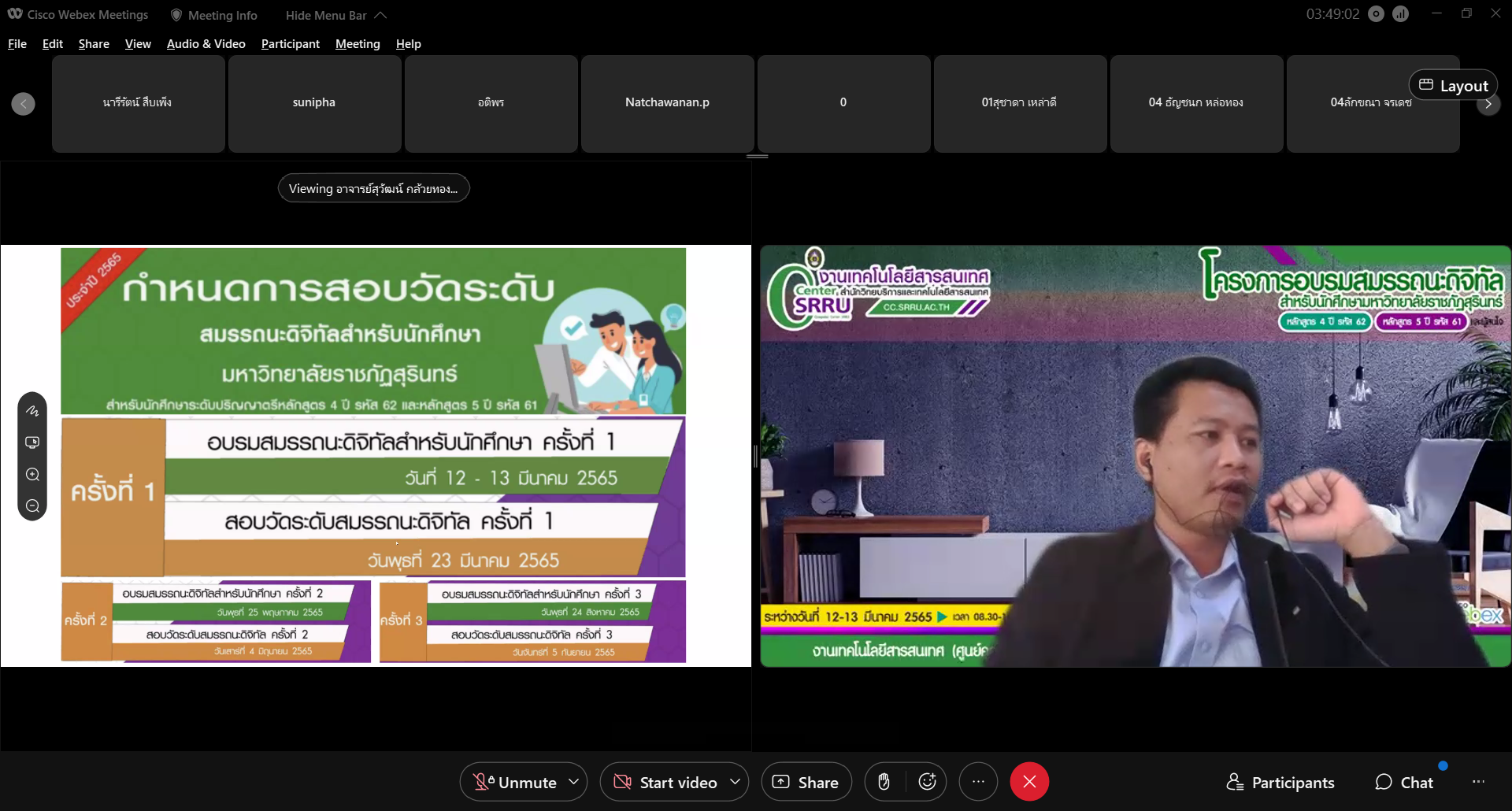The height and width of the screenshot is (811, 1512).
Task: Click the red leave meeting button
Action: (1028, 782)
